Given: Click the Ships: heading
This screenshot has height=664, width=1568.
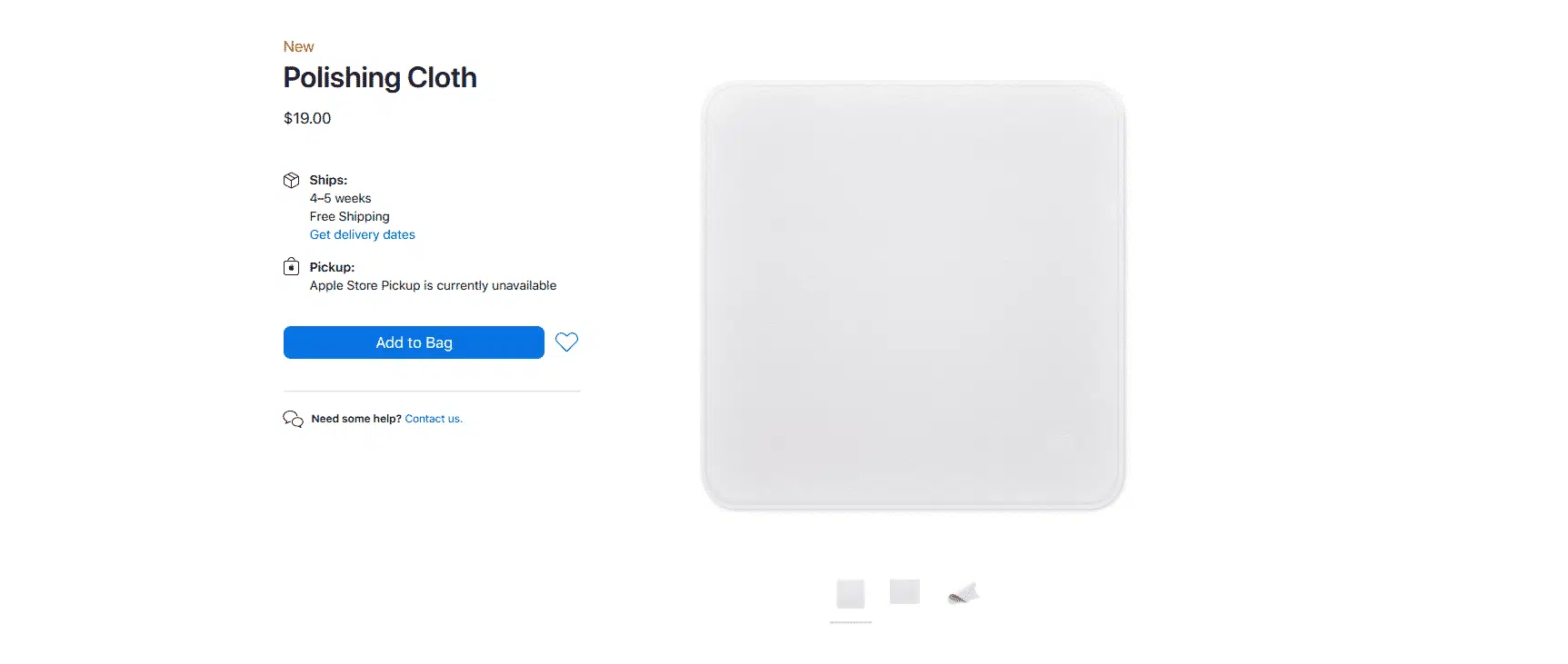Looking at the screenshot, I should click(328, 180).
